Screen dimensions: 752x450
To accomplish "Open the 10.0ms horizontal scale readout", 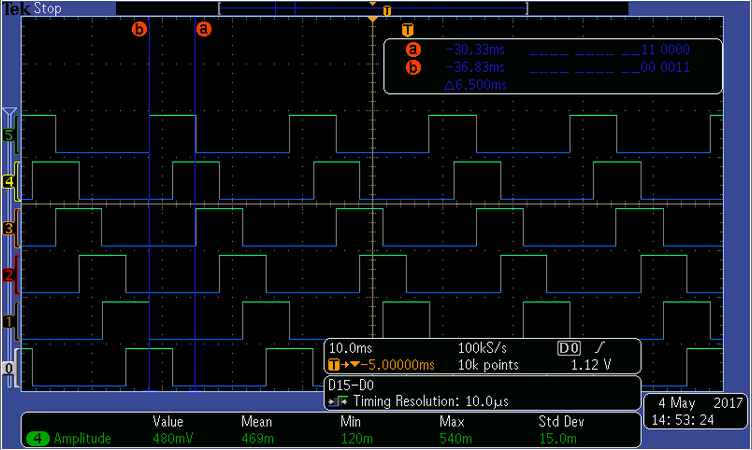I will [350, 348].
